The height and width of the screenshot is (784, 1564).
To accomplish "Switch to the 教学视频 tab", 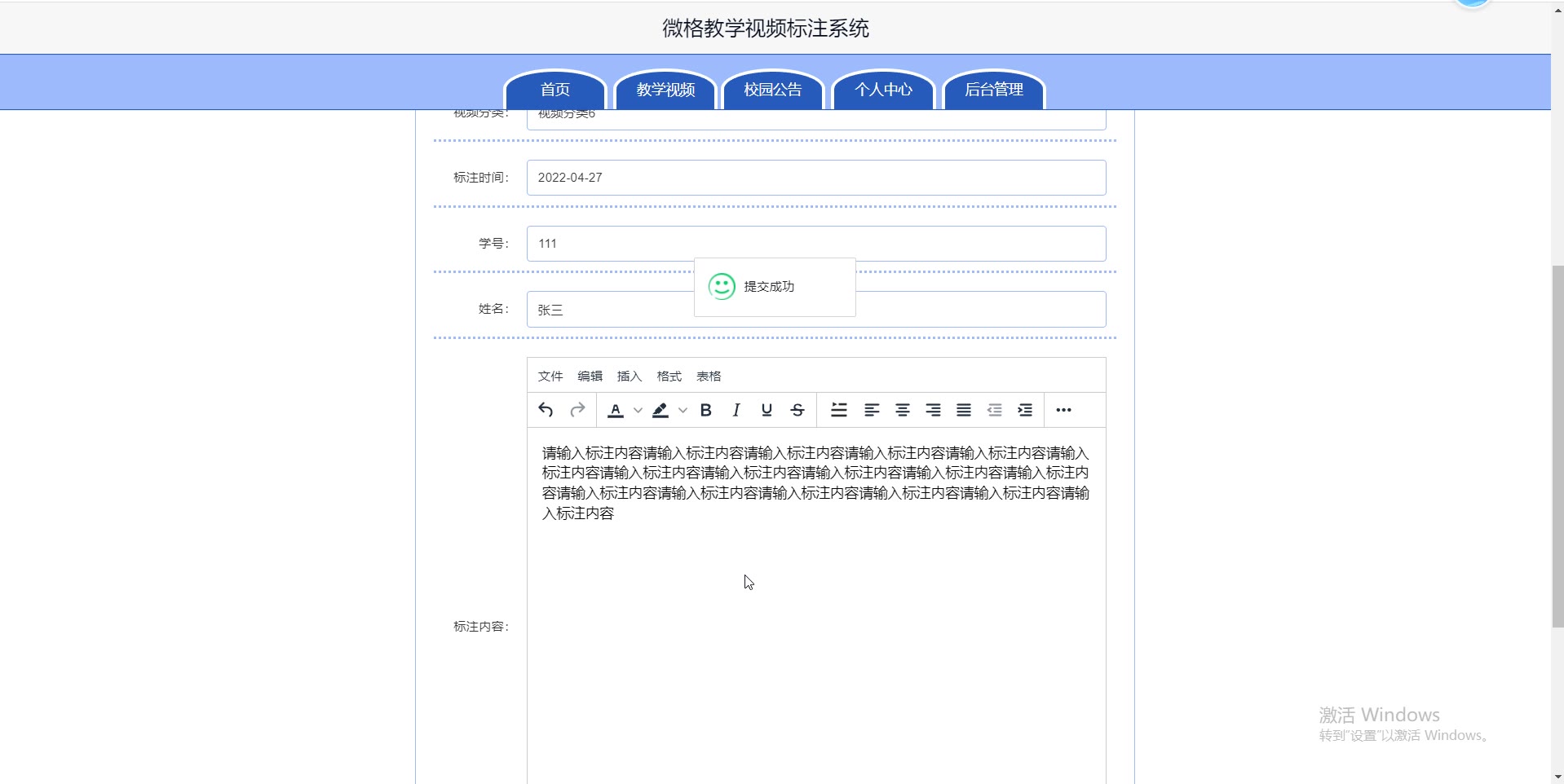I will click(x=665, y=90).
